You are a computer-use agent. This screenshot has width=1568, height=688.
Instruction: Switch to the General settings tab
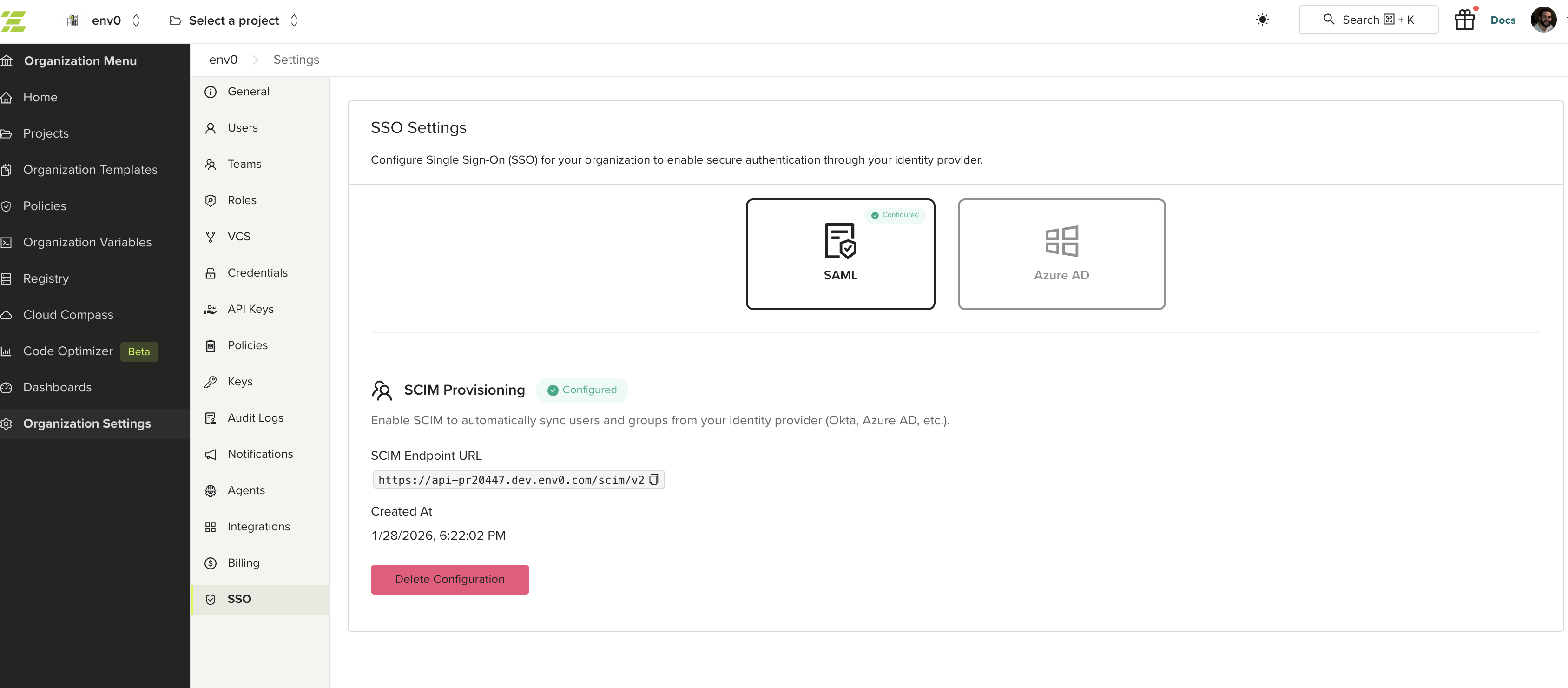[248, 91]
